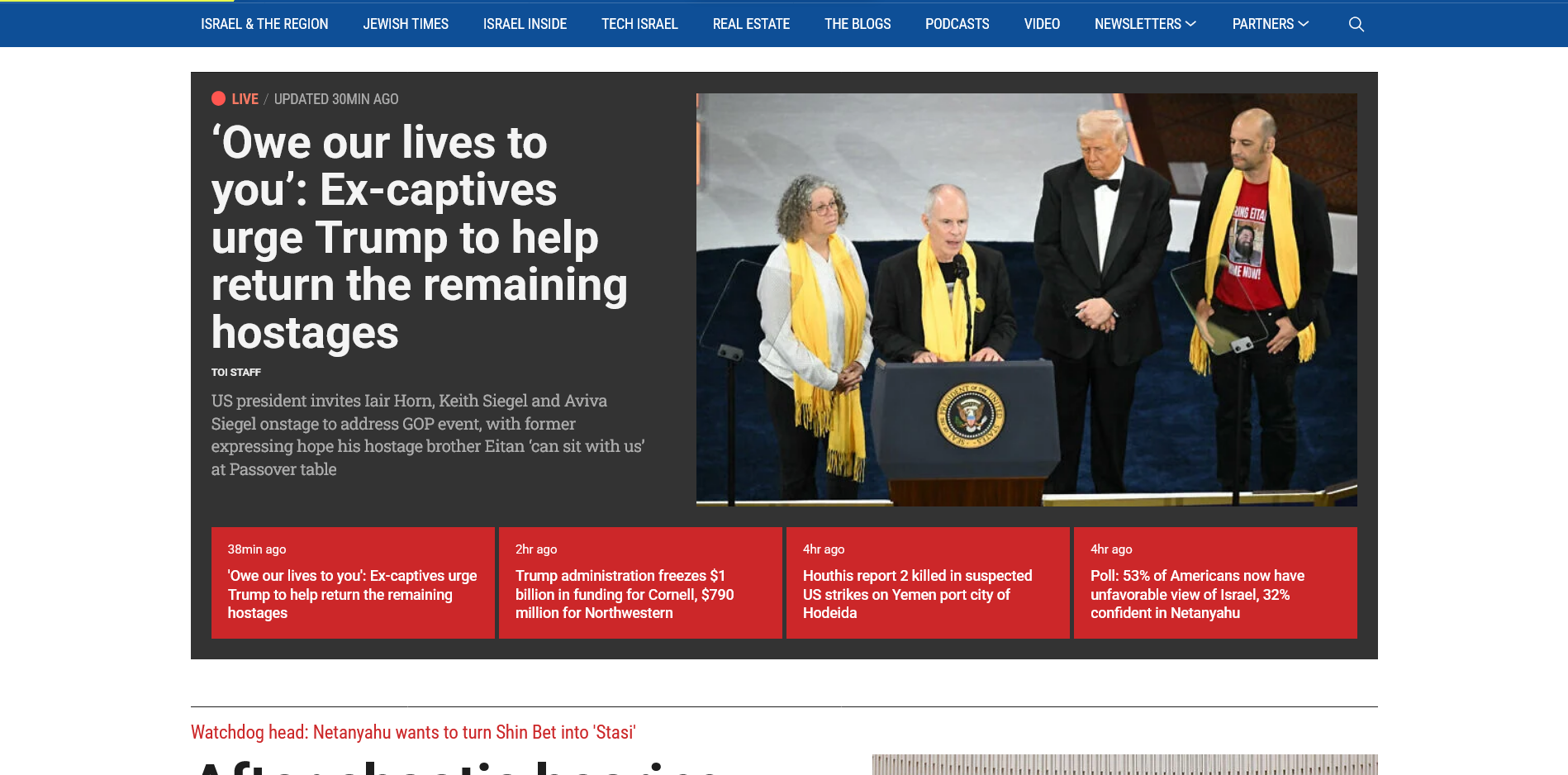
Task: Open the Real Estate section
Action: tap(751, 25)
